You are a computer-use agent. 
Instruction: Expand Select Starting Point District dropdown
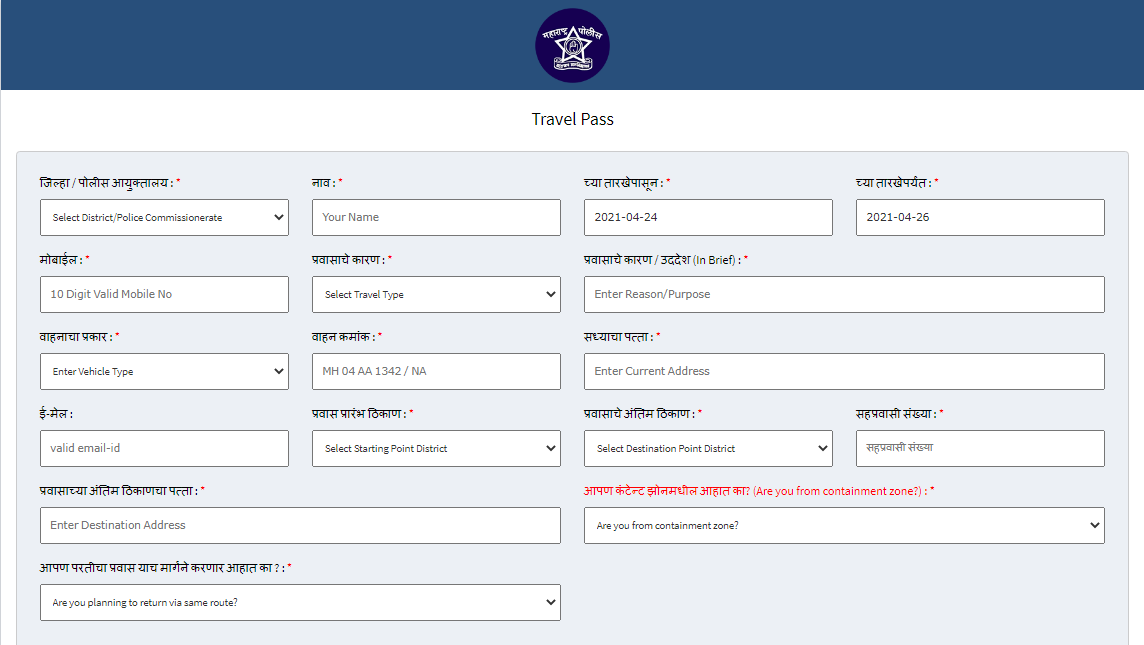click(x=436, y=448)
